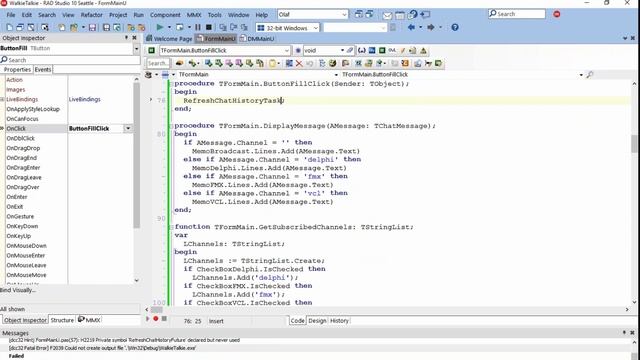Open the Olaf desktop layout dropdown
The width and height of the screenshot is (640, 360).
point(344,14)
